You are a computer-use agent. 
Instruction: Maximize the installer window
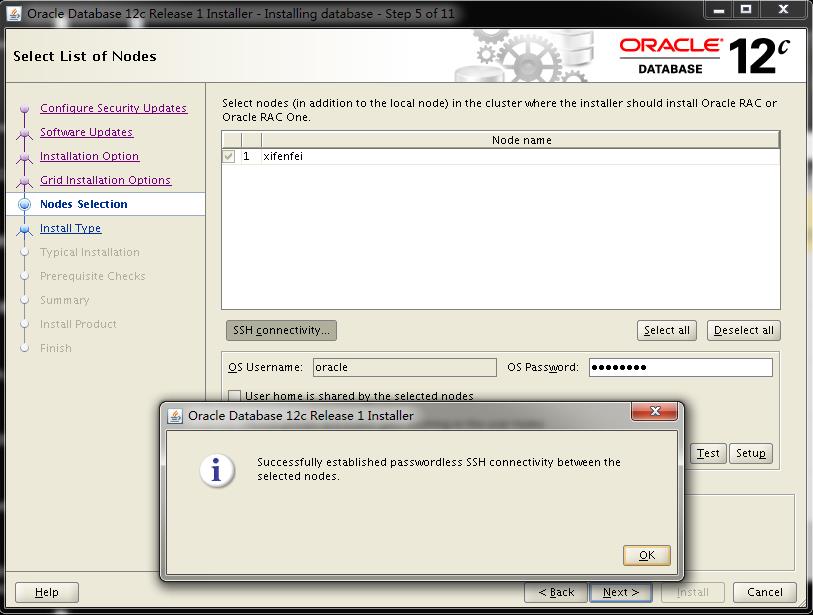coord(746,10)
